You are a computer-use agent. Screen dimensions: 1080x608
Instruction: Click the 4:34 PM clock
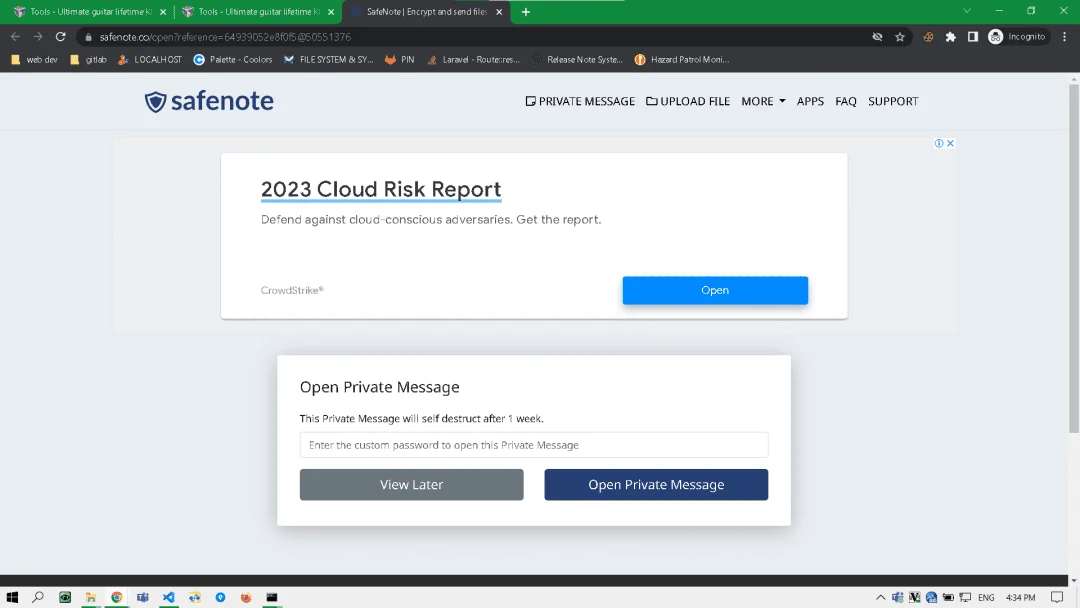point(1021,598)
